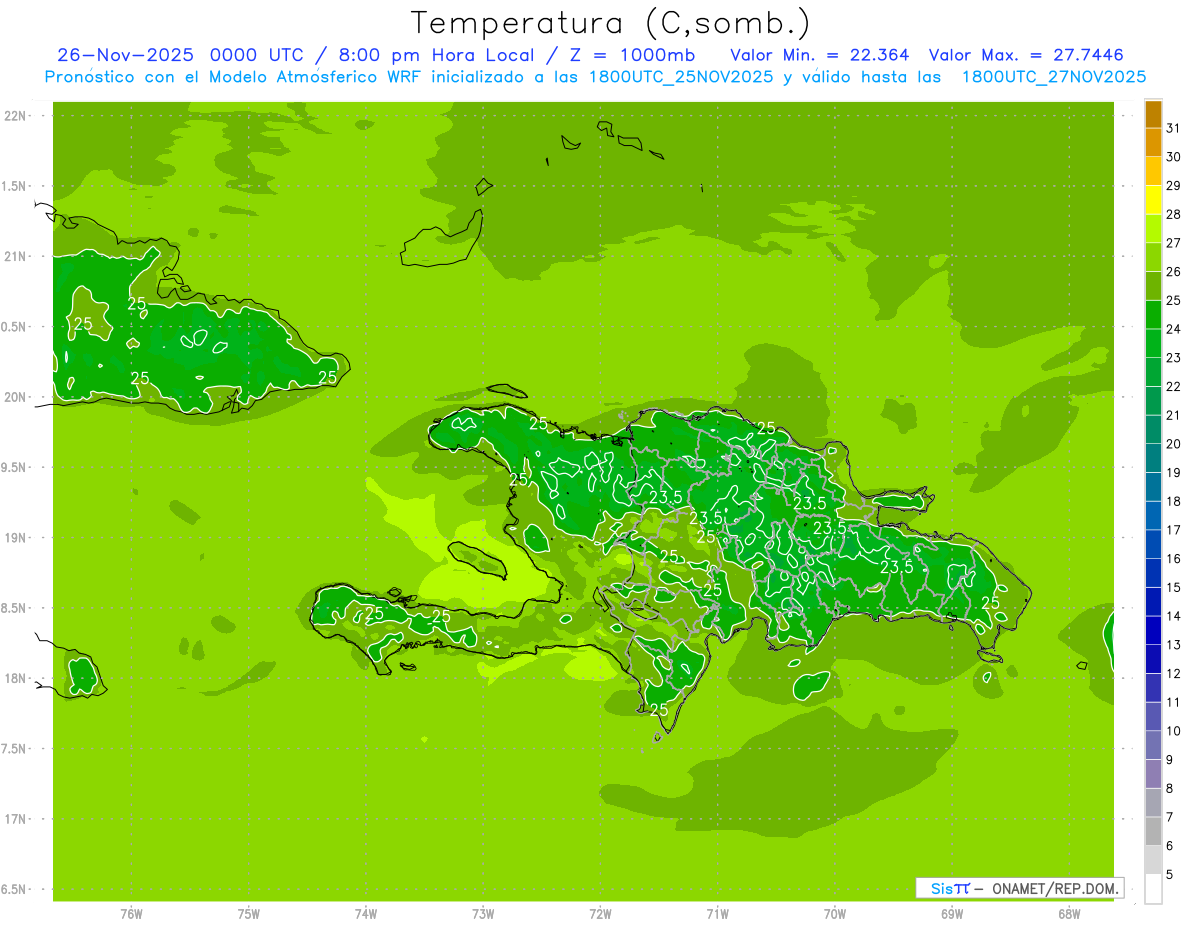Screen dimensions: 1200x927
Task: Click the longitude axis label '71W'
Action: click(x=717, y=914)
